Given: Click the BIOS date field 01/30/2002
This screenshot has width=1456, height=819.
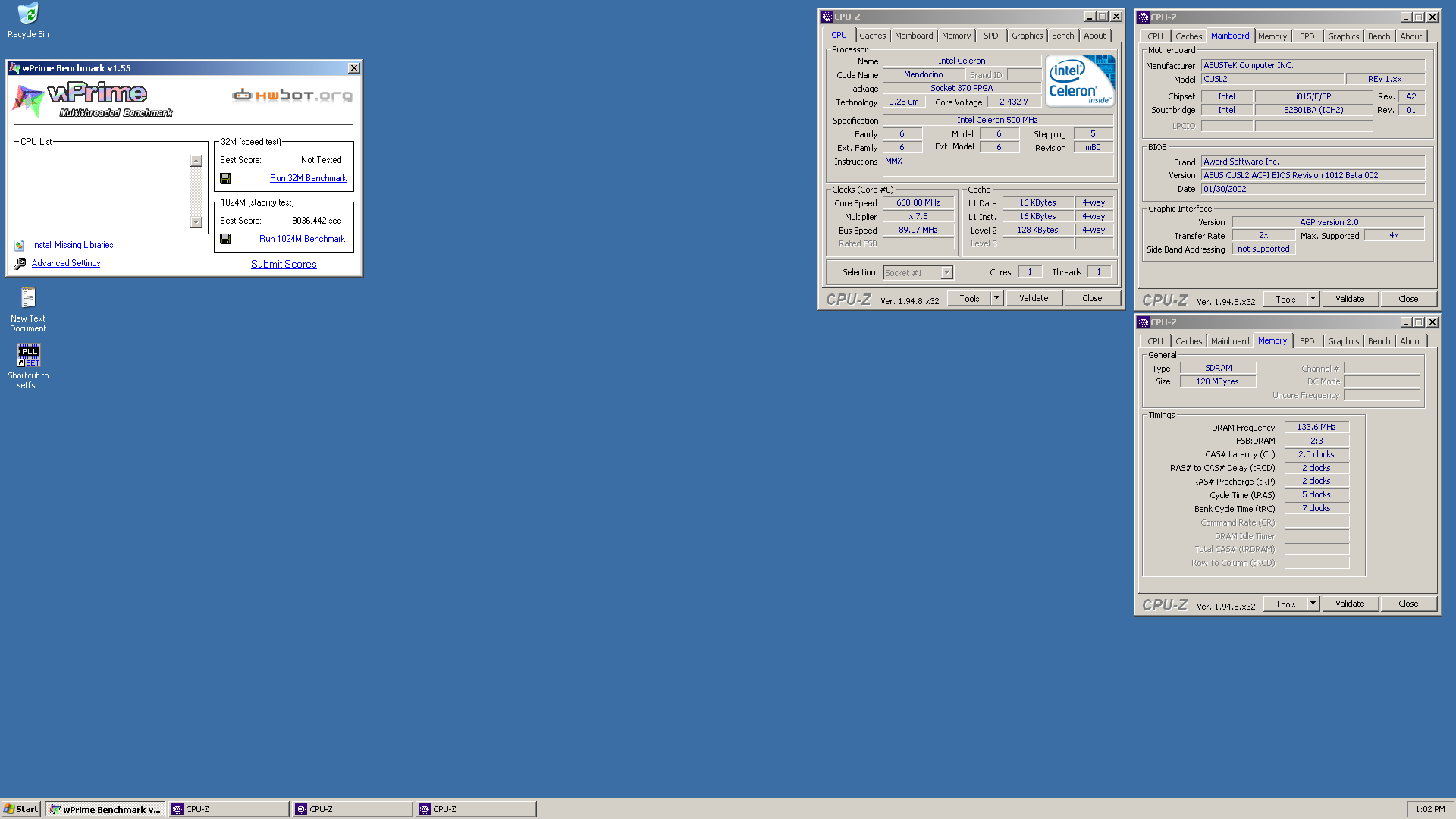Looking at the screenshot, I should point(1313,189).
